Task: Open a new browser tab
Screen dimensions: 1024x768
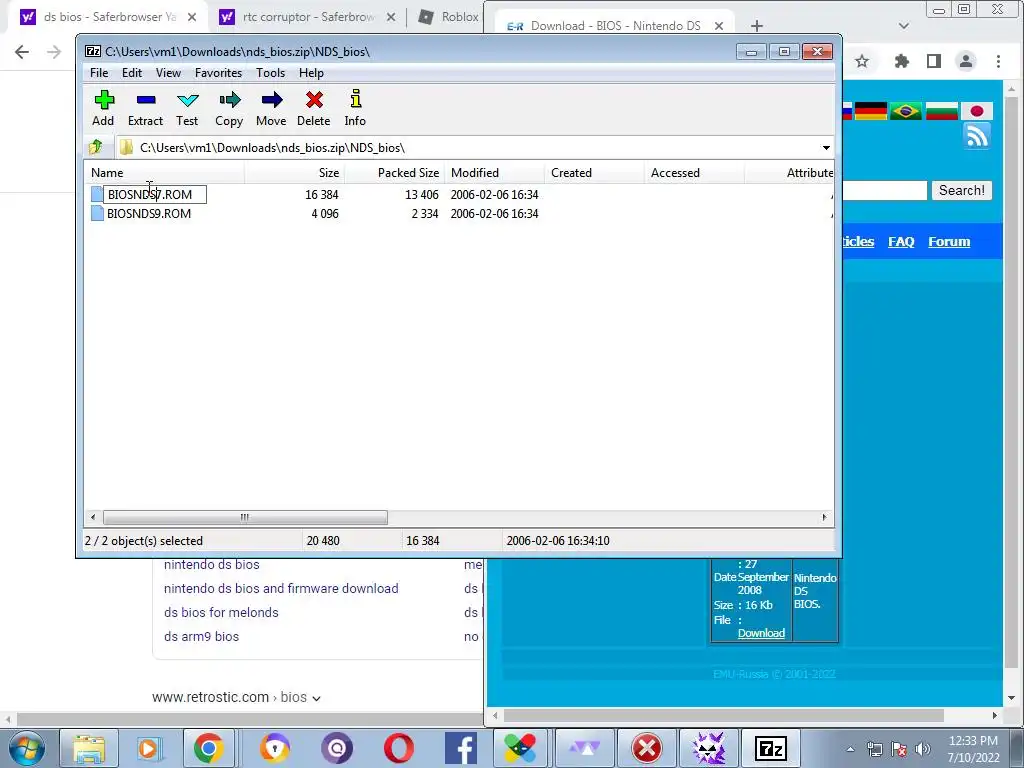Action: pos(756,26)
